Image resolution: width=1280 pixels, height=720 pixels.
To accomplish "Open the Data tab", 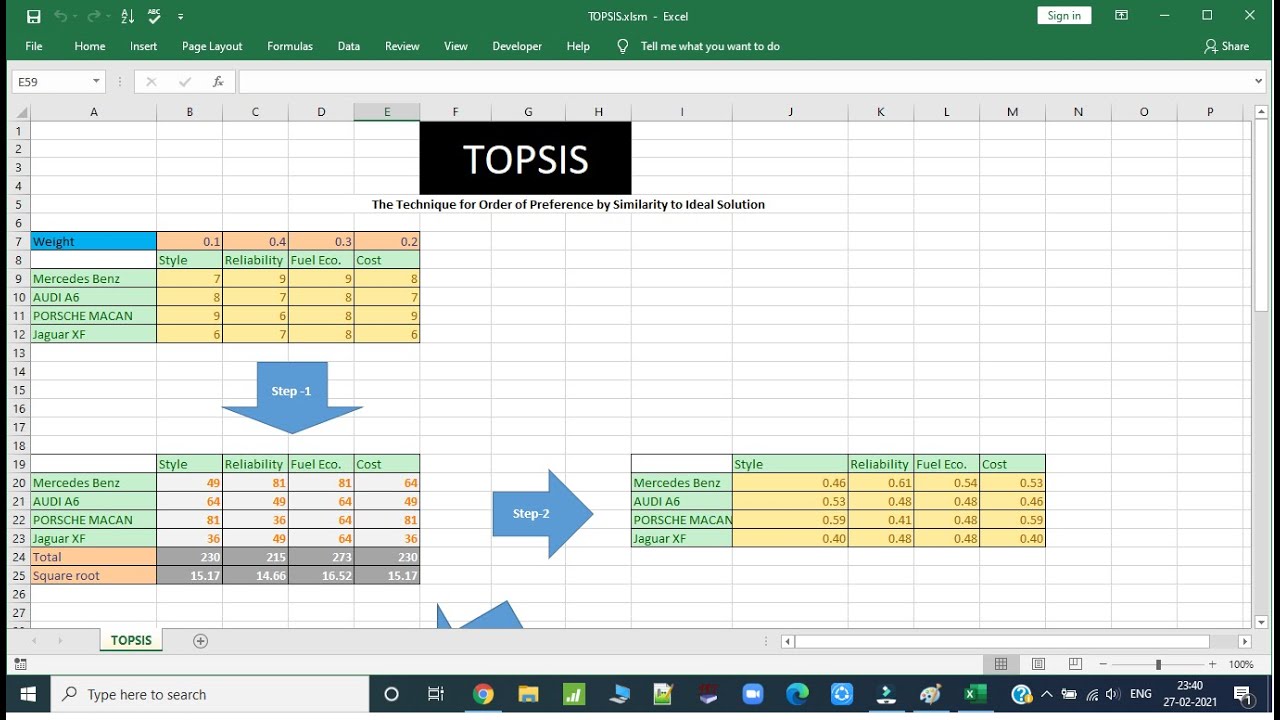I will click(x=349, y=46).
